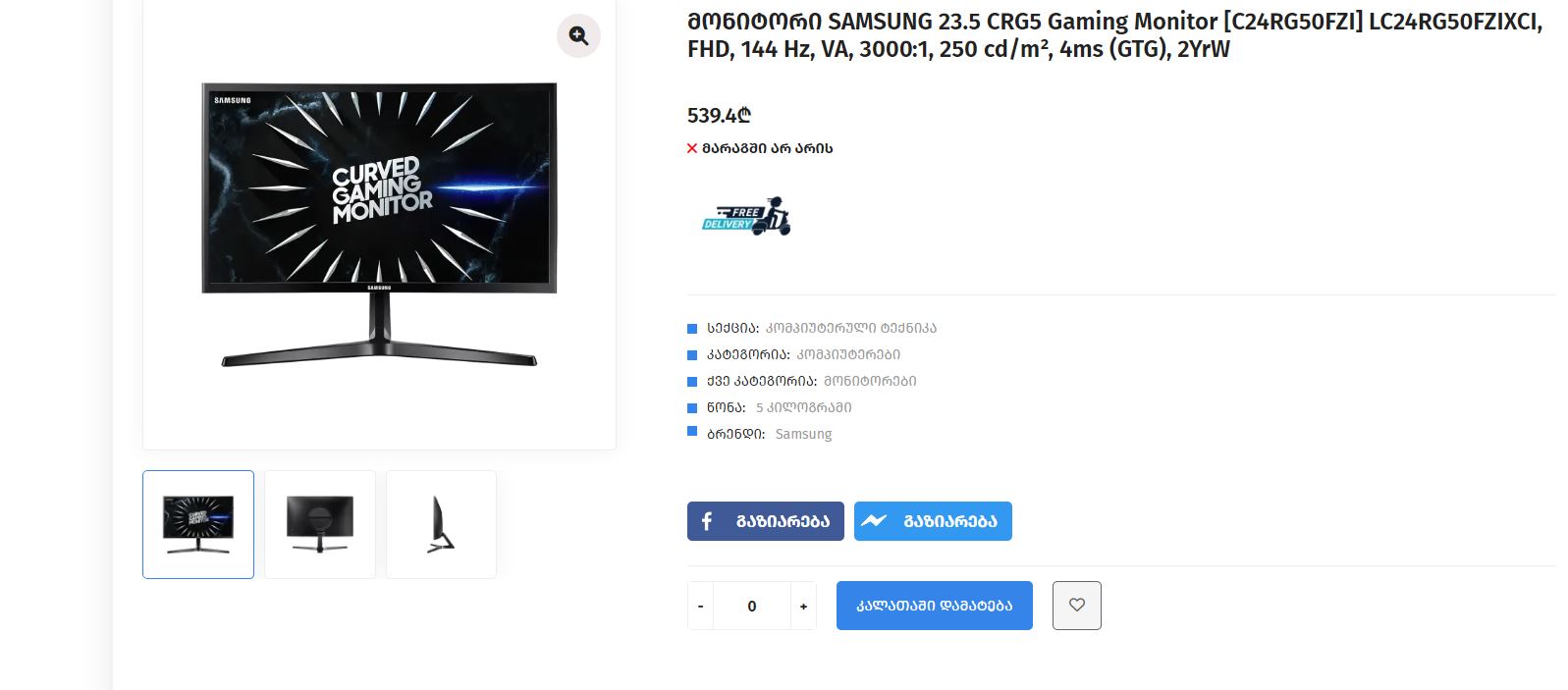Click the main curved gaming monitor image
The image size is (1568, 690).
(x=379, y=225)
